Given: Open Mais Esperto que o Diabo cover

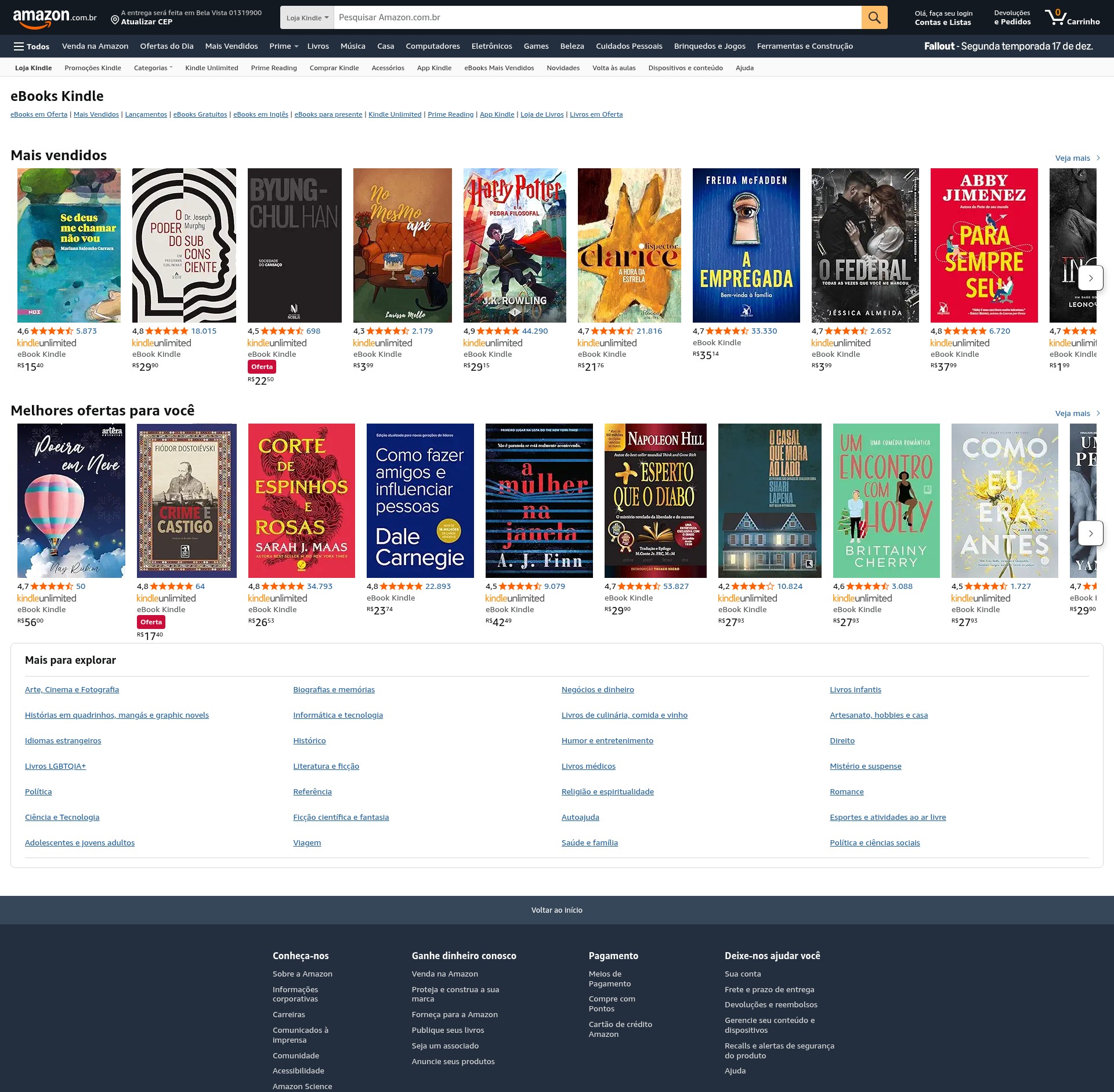Looking at the screenshot, I should coord(656,501).
